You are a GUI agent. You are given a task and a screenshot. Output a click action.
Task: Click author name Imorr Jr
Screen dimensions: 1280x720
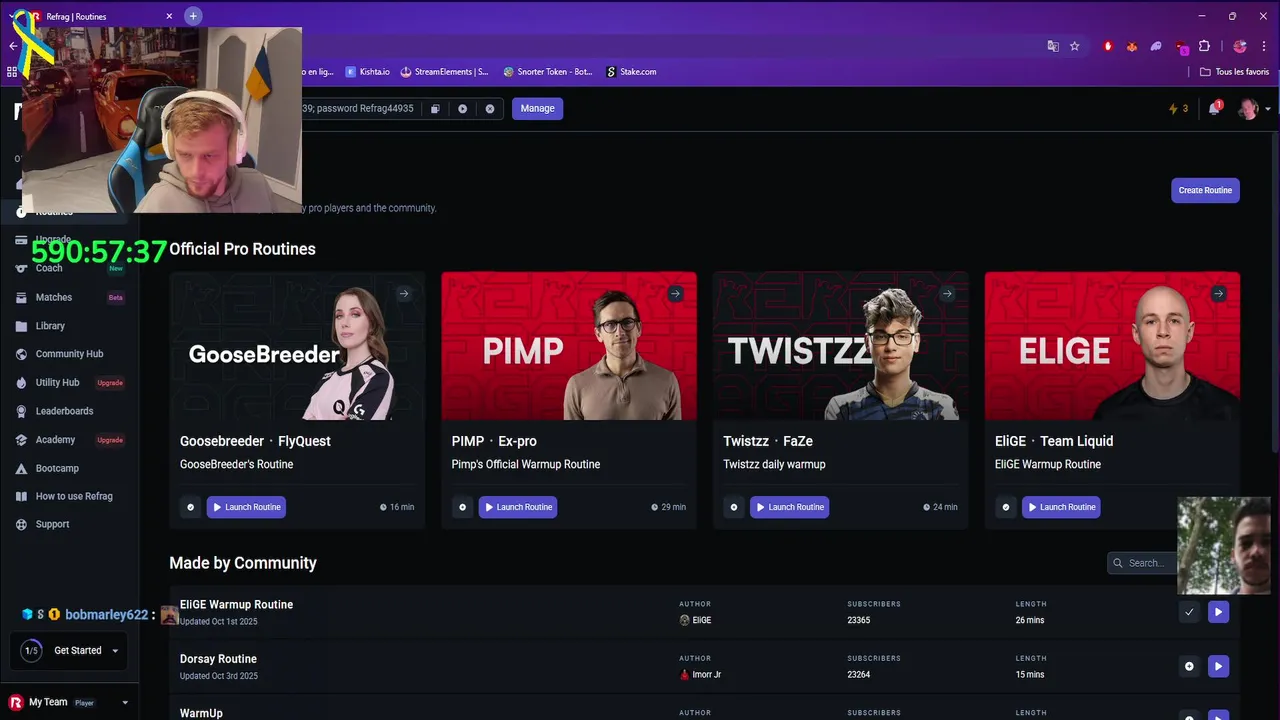tap(706, 675)
